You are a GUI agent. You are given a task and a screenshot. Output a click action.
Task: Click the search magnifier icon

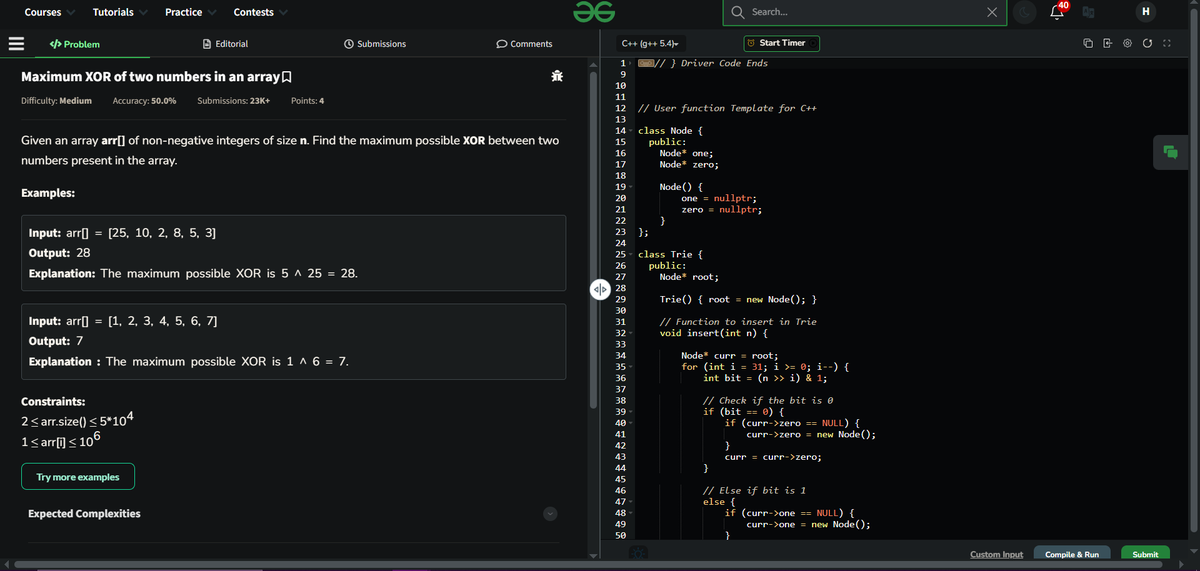click(738, 12)
